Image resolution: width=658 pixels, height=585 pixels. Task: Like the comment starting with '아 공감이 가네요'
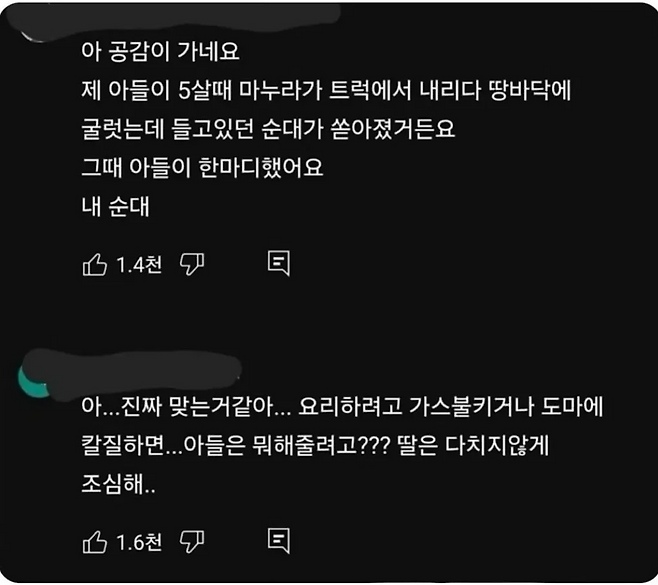pos(93,264)
